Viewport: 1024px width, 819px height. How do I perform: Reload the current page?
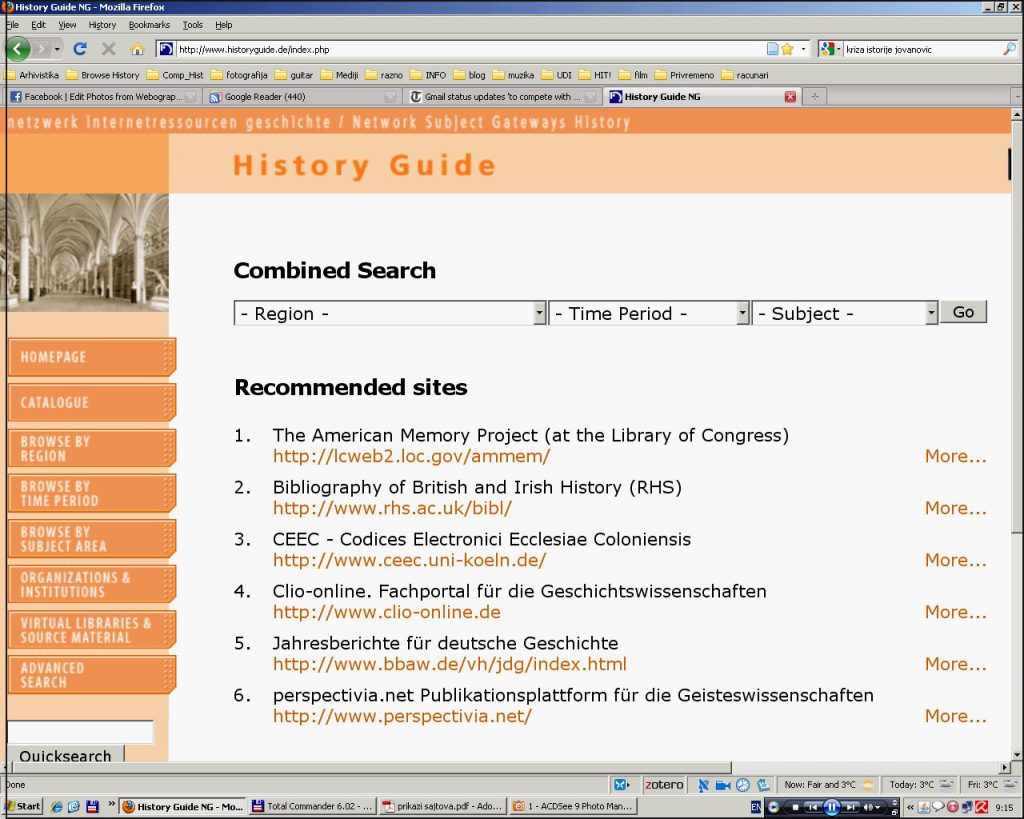(80, 48)
